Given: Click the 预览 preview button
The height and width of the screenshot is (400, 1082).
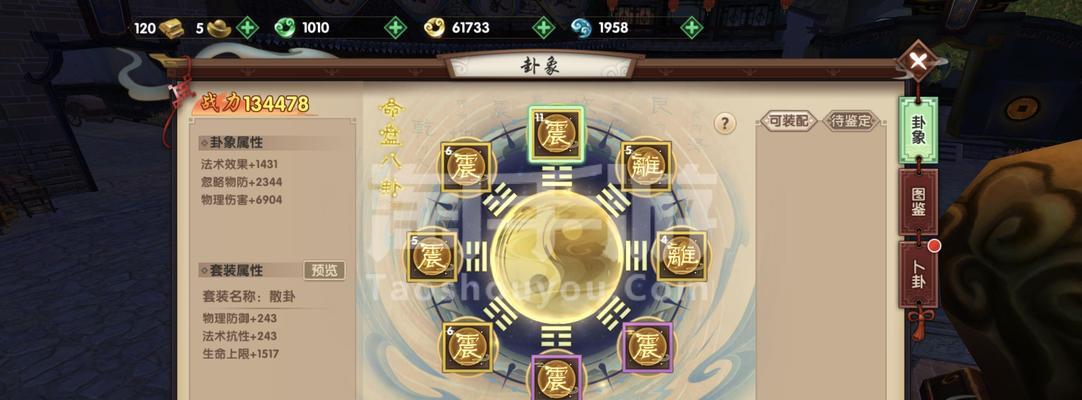Looking at the screenshot, I should pyautogui.click(x=324, y=270).
